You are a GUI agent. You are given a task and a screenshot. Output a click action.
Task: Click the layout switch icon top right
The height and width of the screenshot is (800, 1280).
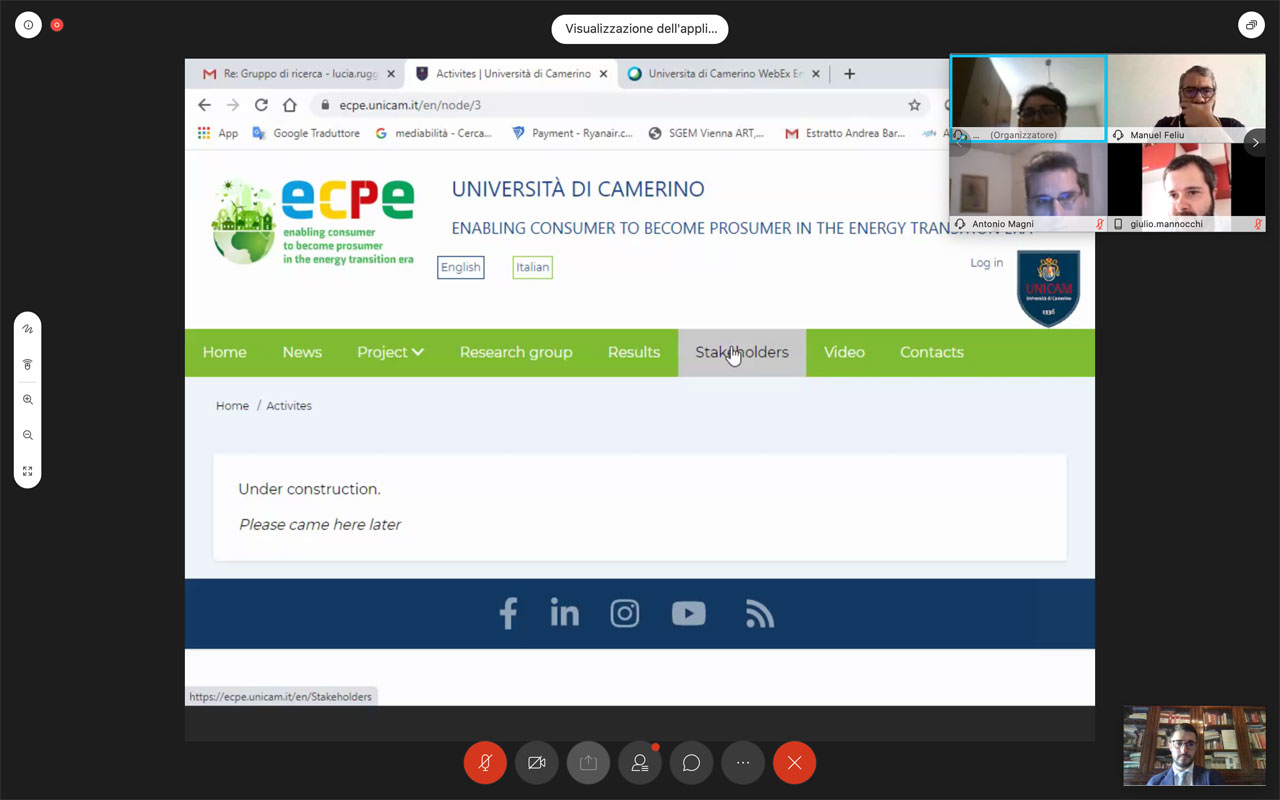point(1251,25)
